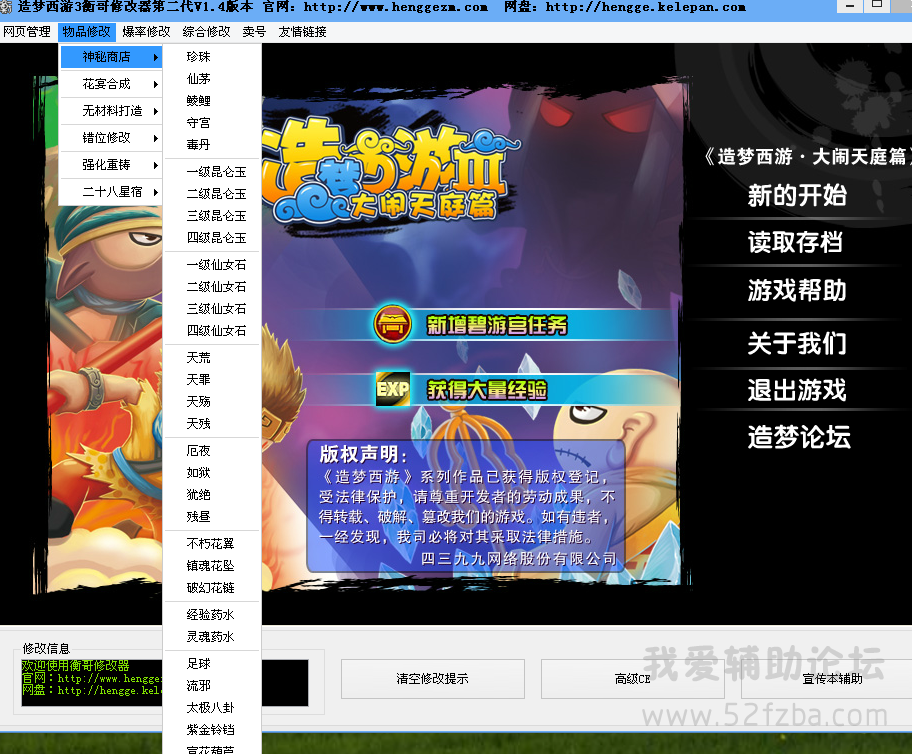The height and width of the screenshot is (754, 912).
Task: Select the 破幻花链 item
Action: point(212,588)
